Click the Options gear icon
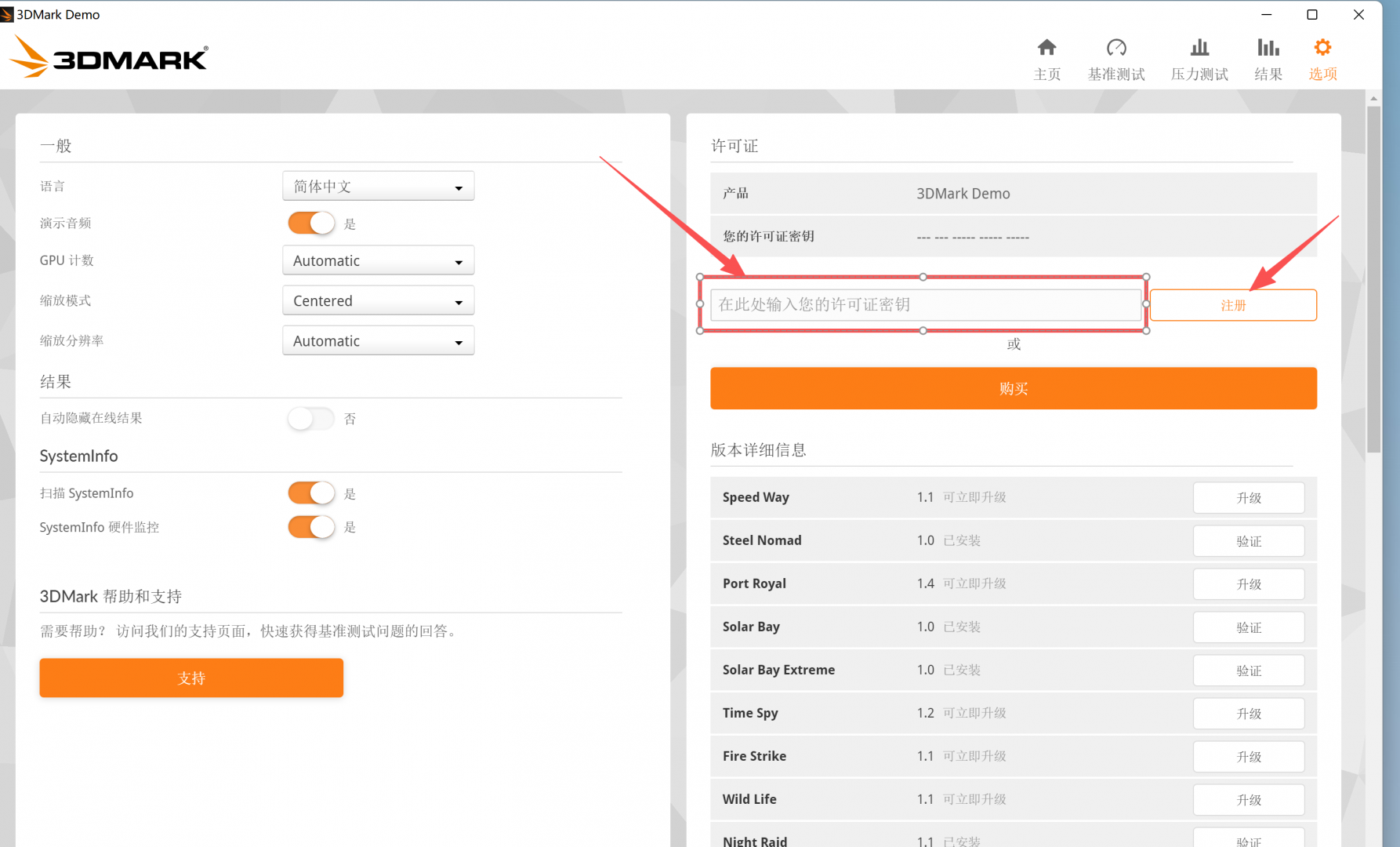 [x=1322, y=48]
